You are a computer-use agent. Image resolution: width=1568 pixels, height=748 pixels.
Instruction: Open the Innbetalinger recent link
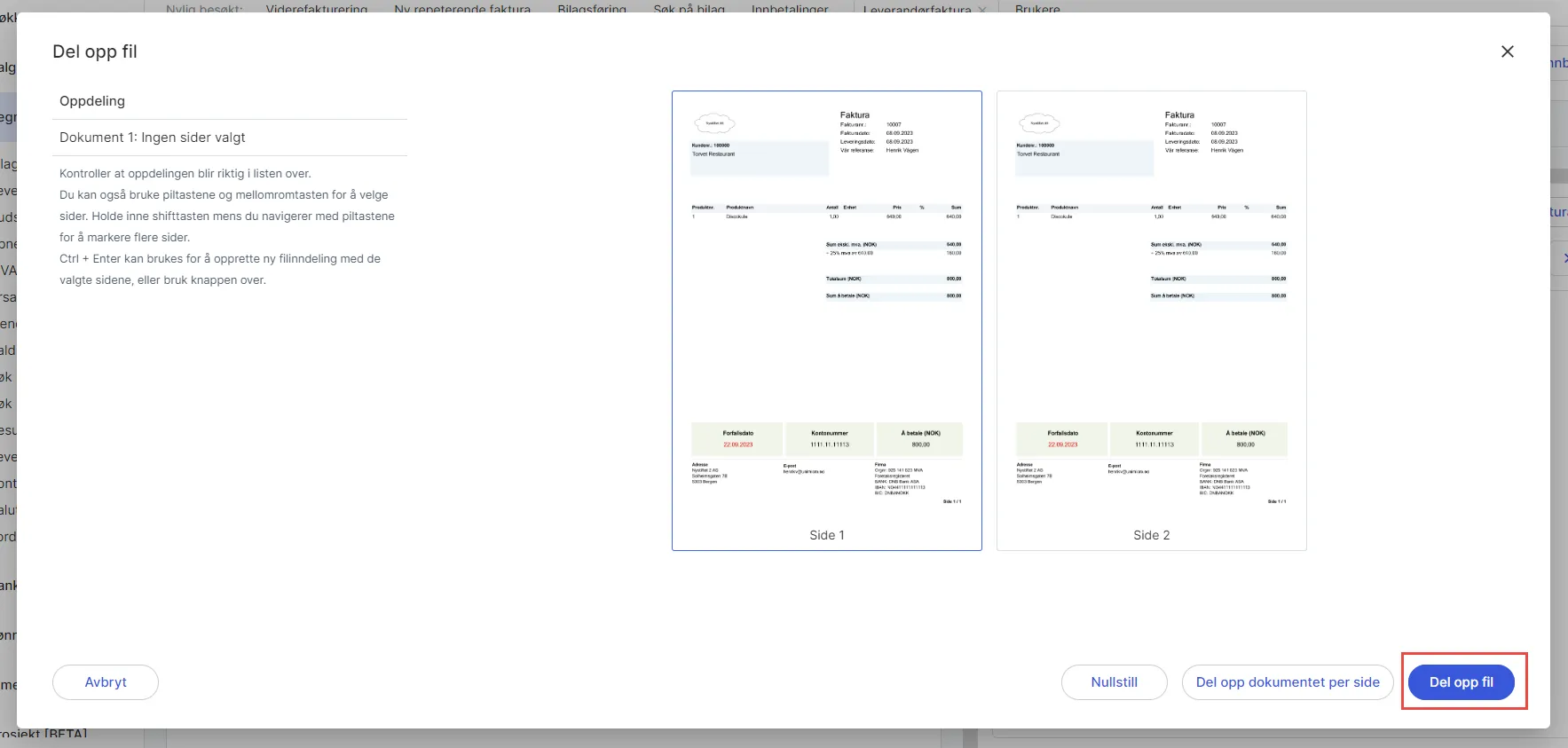(x=790, y=8)
